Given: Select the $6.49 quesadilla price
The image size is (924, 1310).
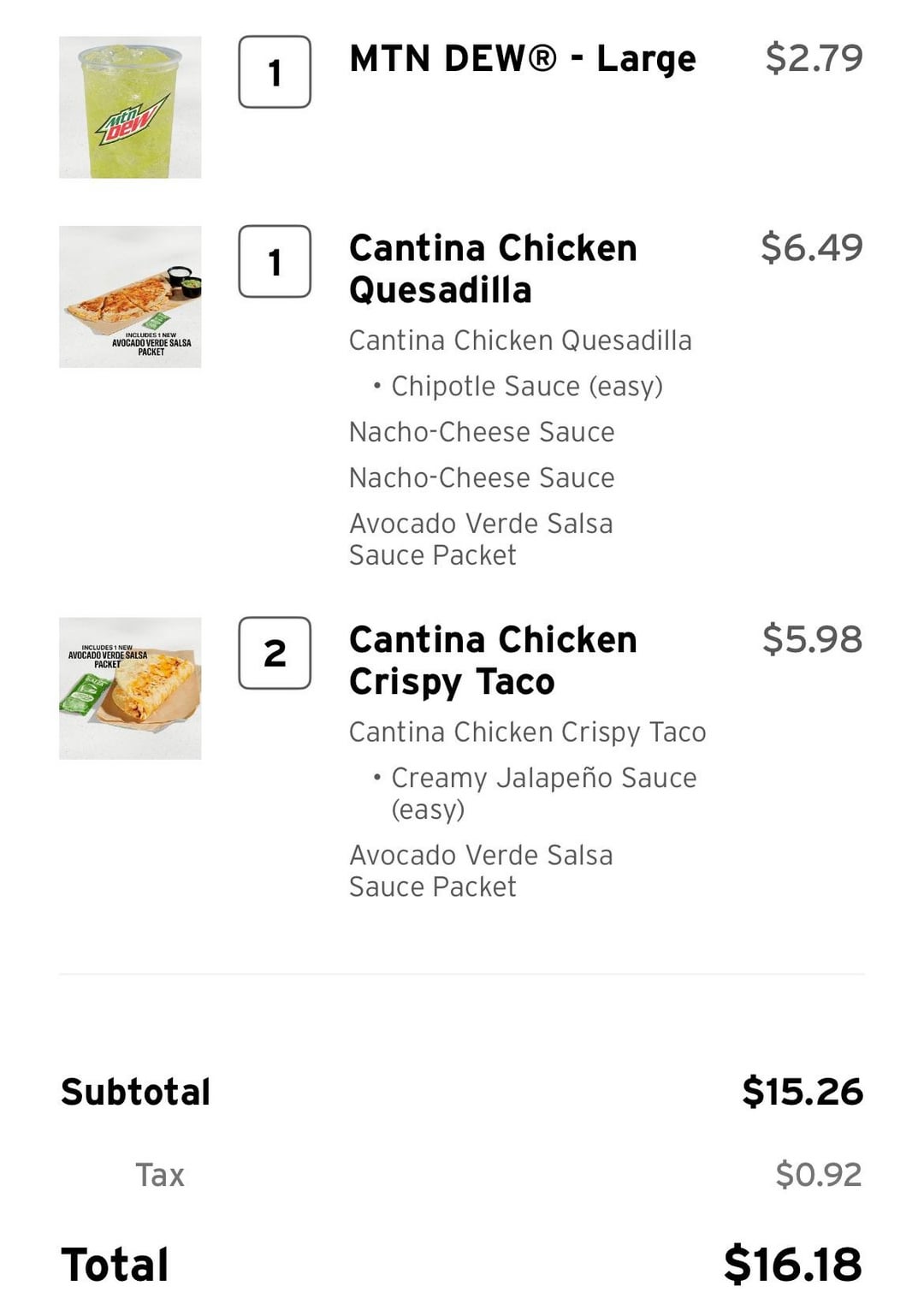Looking at the screenshot, I should coord(811,247).
